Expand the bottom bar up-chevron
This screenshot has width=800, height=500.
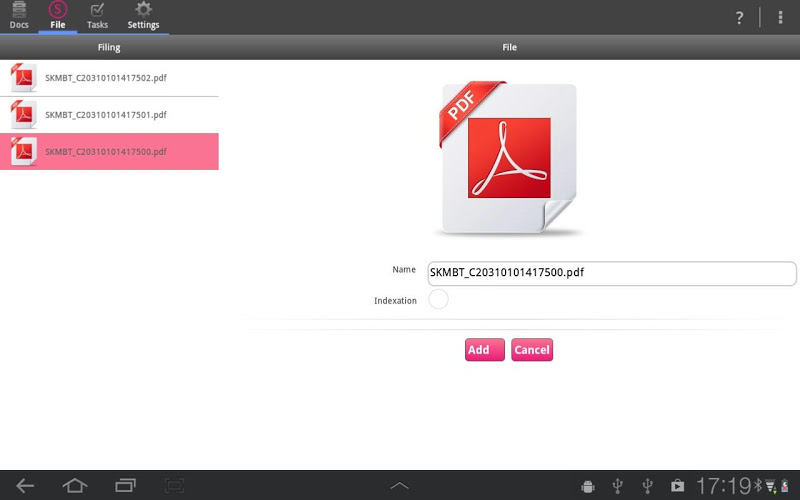click(x=399, y=486)
